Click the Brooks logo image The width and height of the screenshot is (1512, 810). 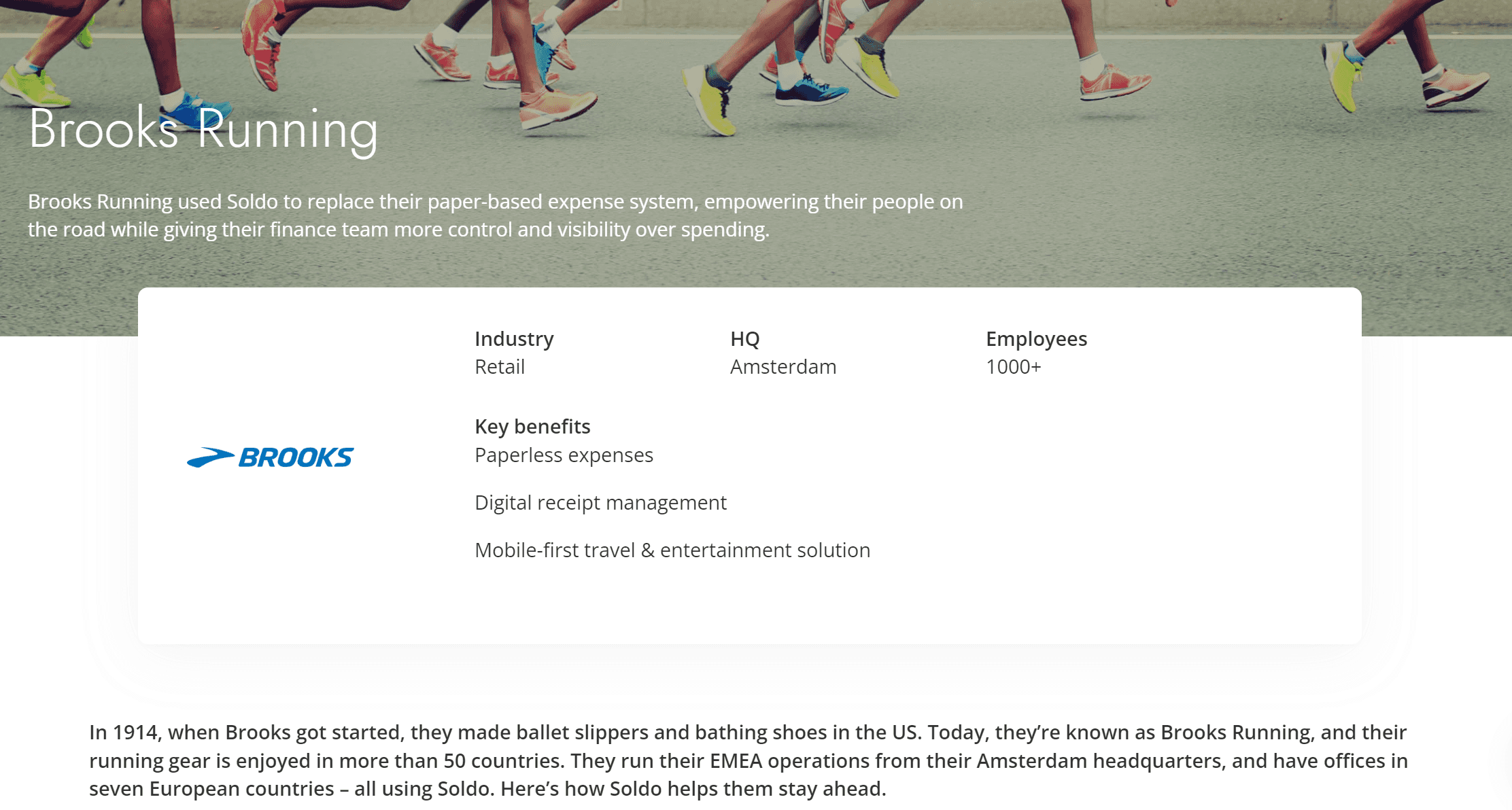(271, 457)
